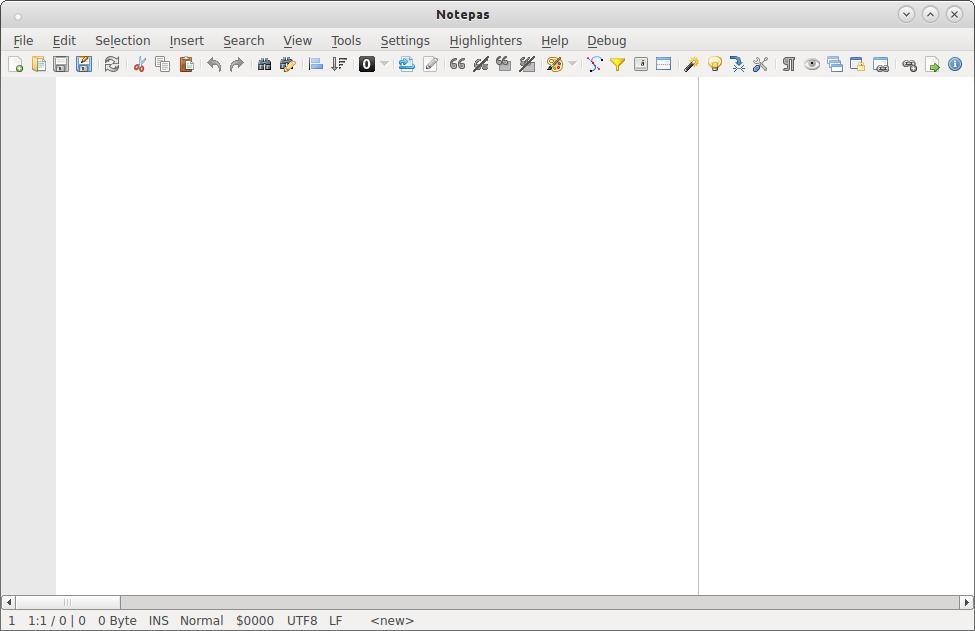Expand dropdown arrow beside the black 0 icon
This screenshot has height=631, width=975.
click(384, 64)
